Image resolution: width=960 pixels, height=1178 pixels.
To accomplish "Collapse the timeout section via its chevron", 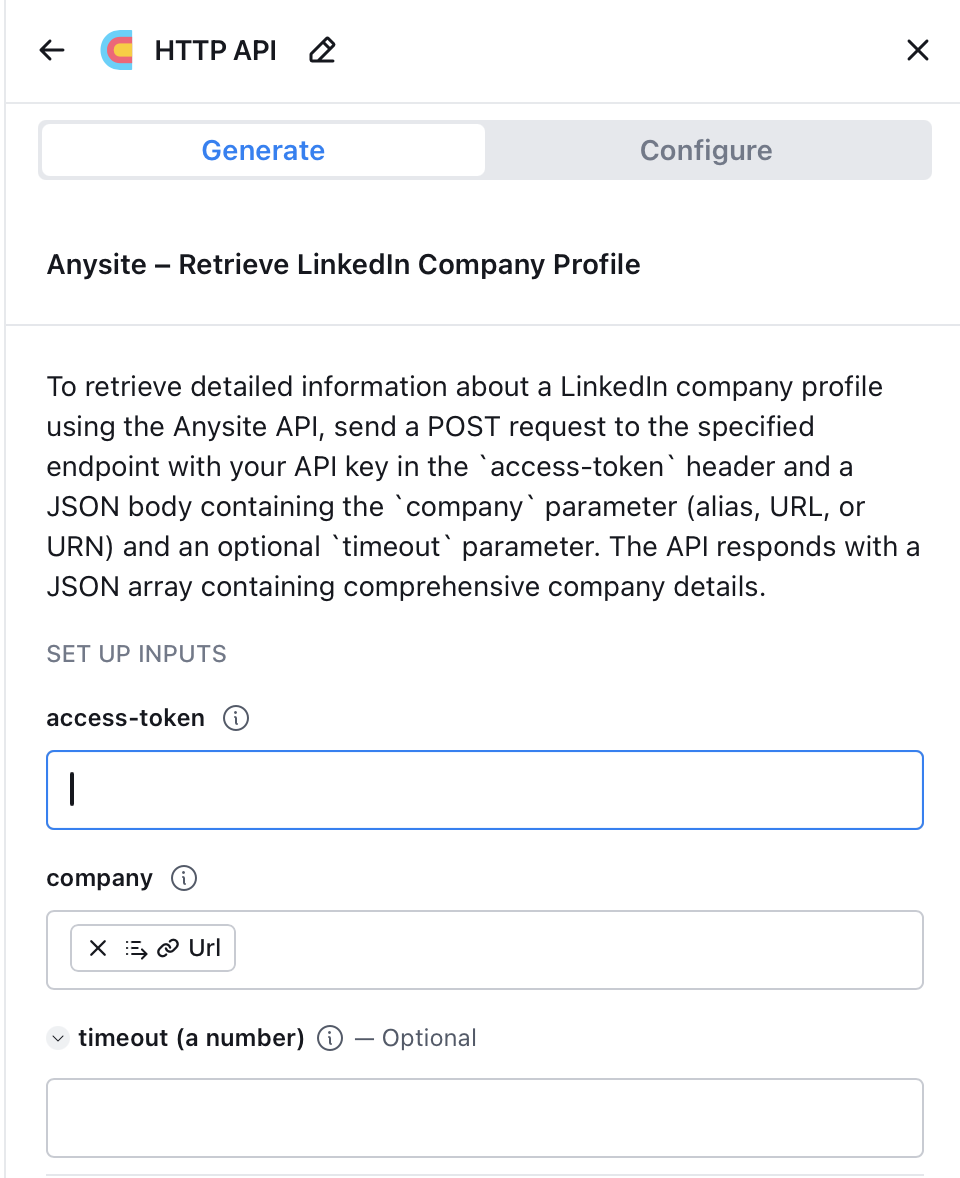I will (x=58, y=1038).
